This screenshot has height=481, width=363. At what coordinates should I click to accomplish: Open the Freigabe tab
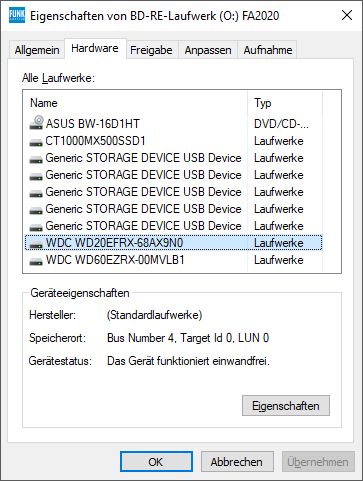pos(151,50)
